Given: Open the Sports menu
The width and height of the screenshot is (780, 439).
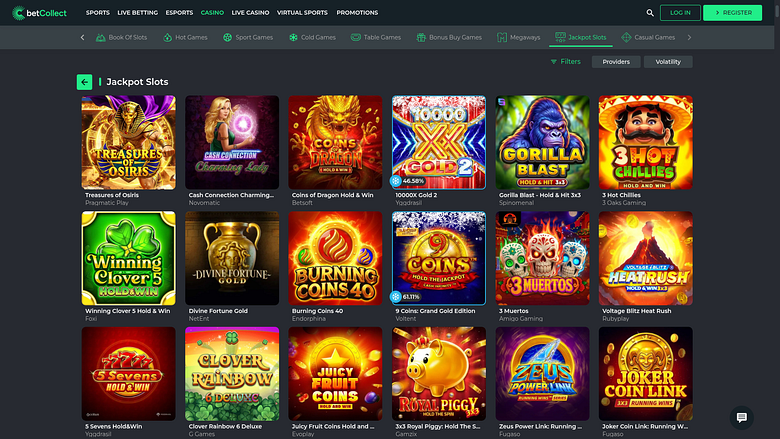Looking at the screenshot, I should point(98,13).
